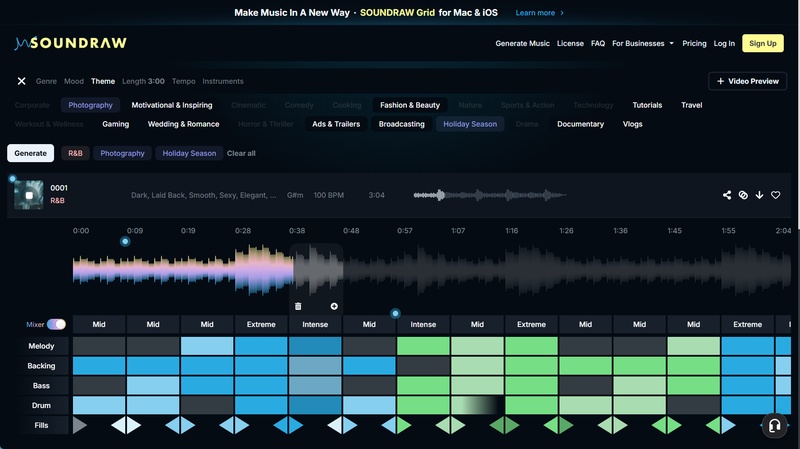The height and width of the screenshot is (449, 800).
Task: Select the Travel theme
Action: (691, 105)
